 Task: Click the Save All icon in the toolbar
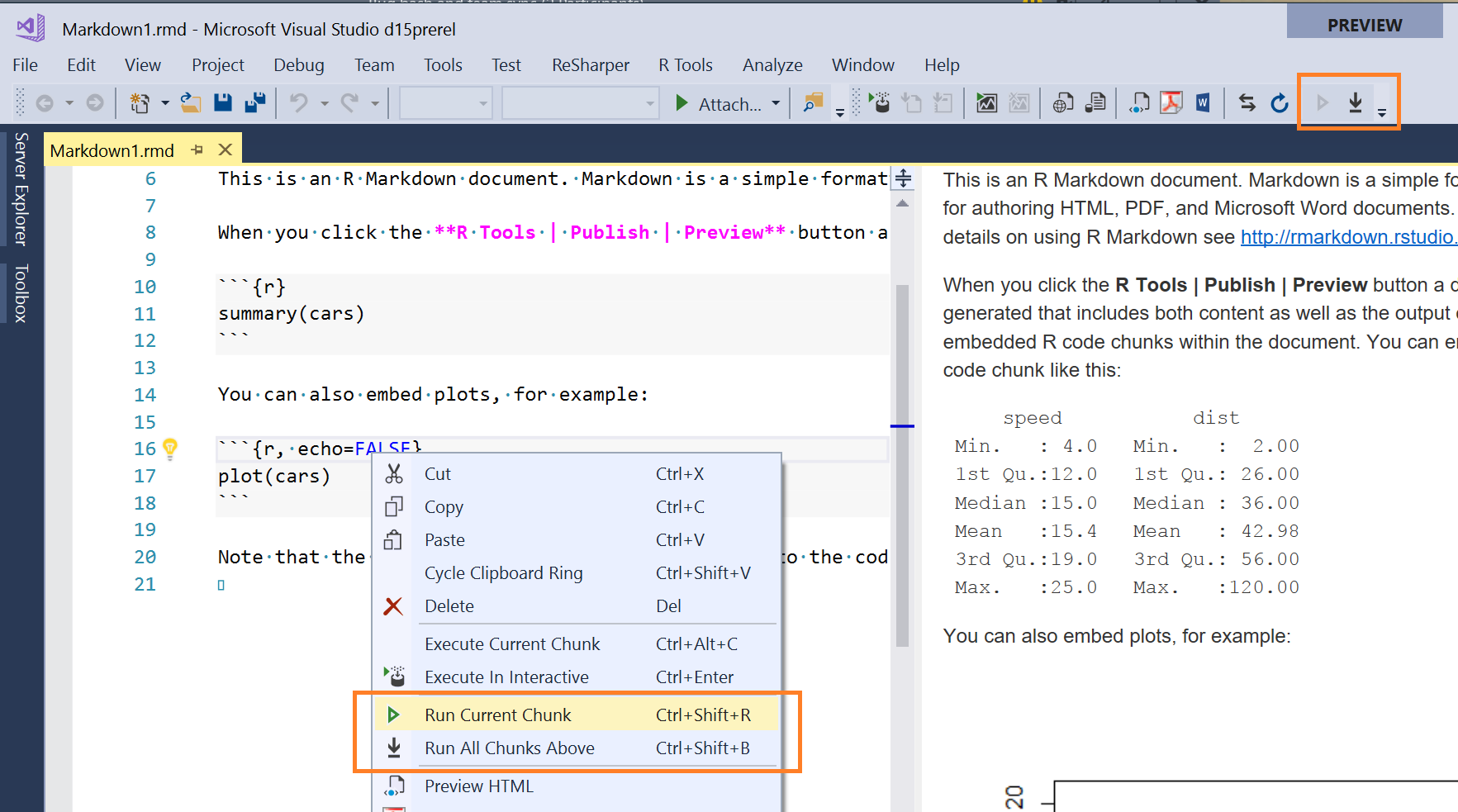pos(254,102)
